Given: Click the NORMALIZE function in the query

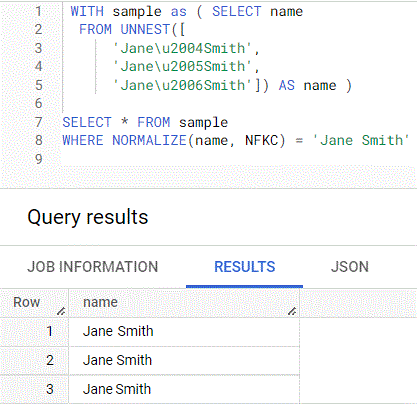Looking at the screenshot, I should [149, 140].
